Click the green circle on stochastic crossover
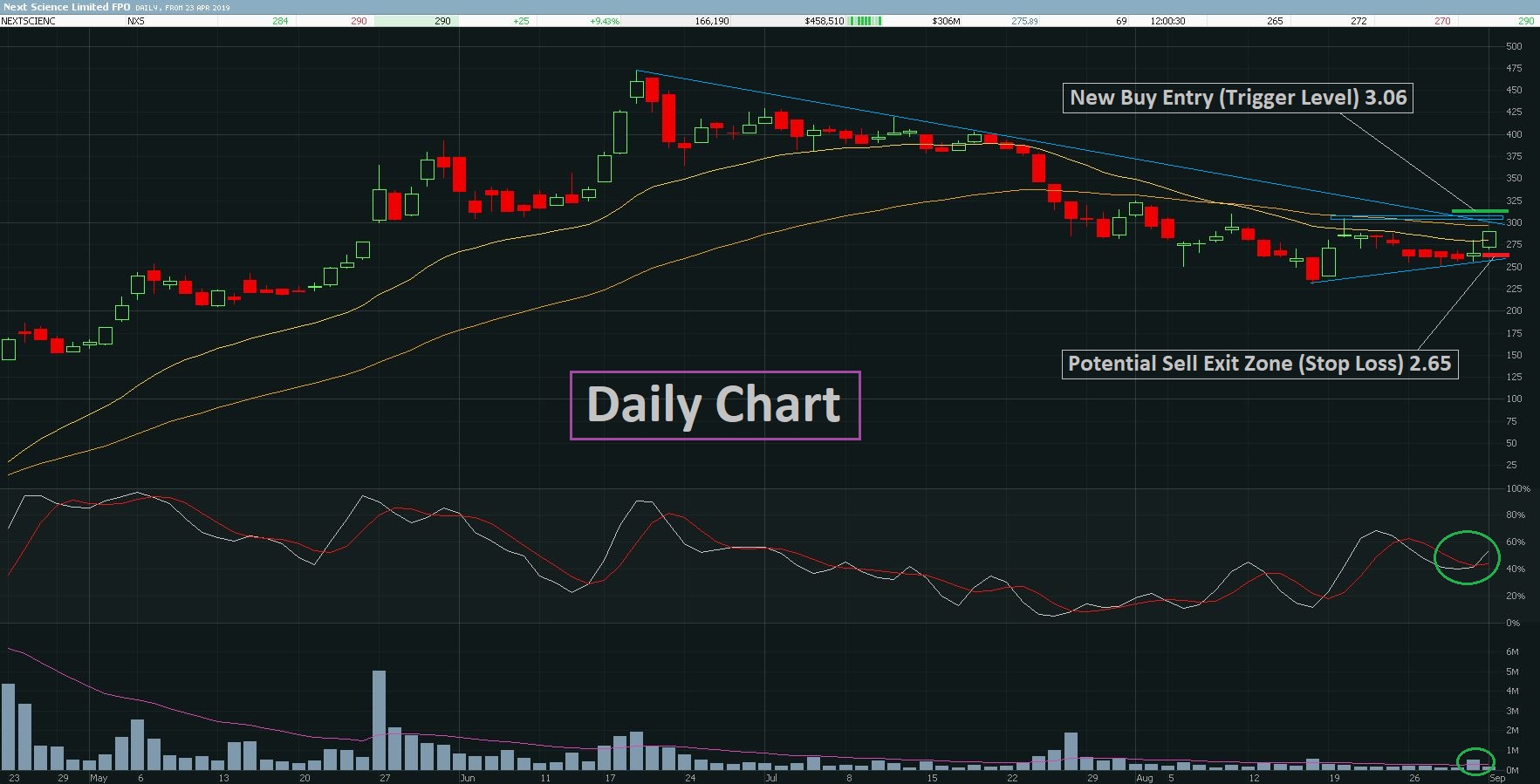Viewport: 1540px width, 784px height. (x=1467, y=557)
